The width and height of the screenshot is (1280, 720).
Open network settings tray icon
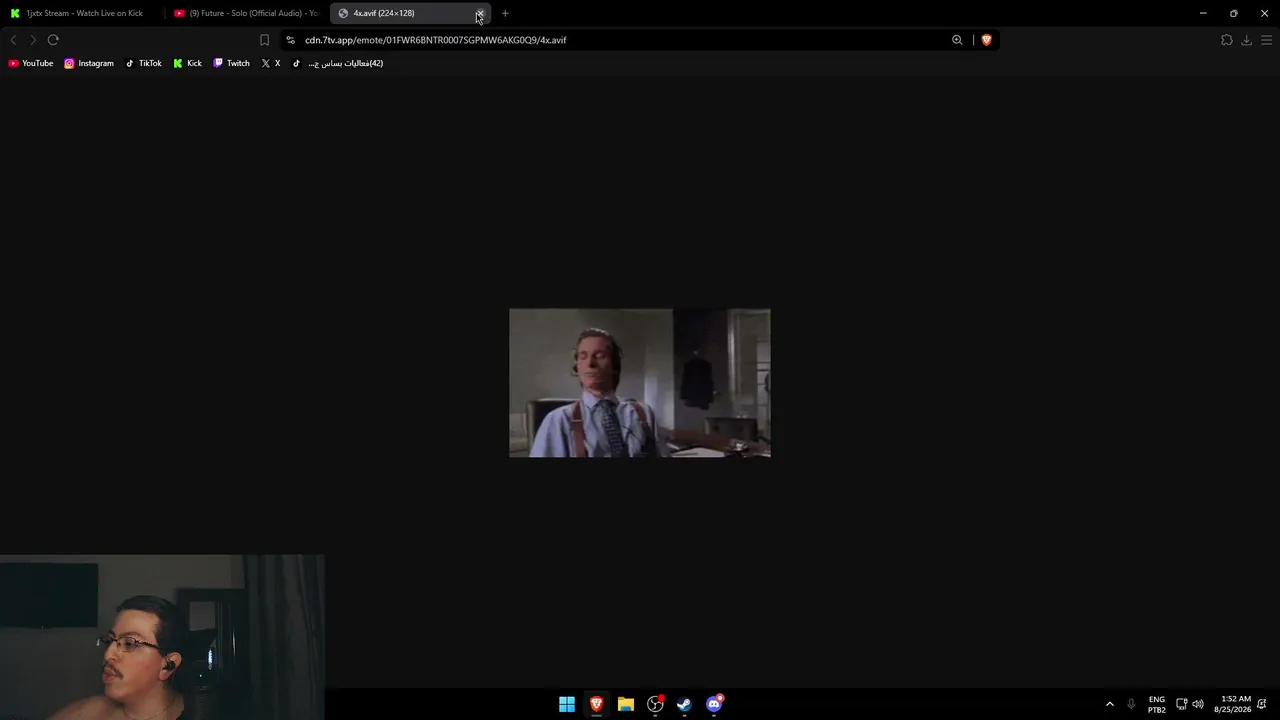point(1181,704)
